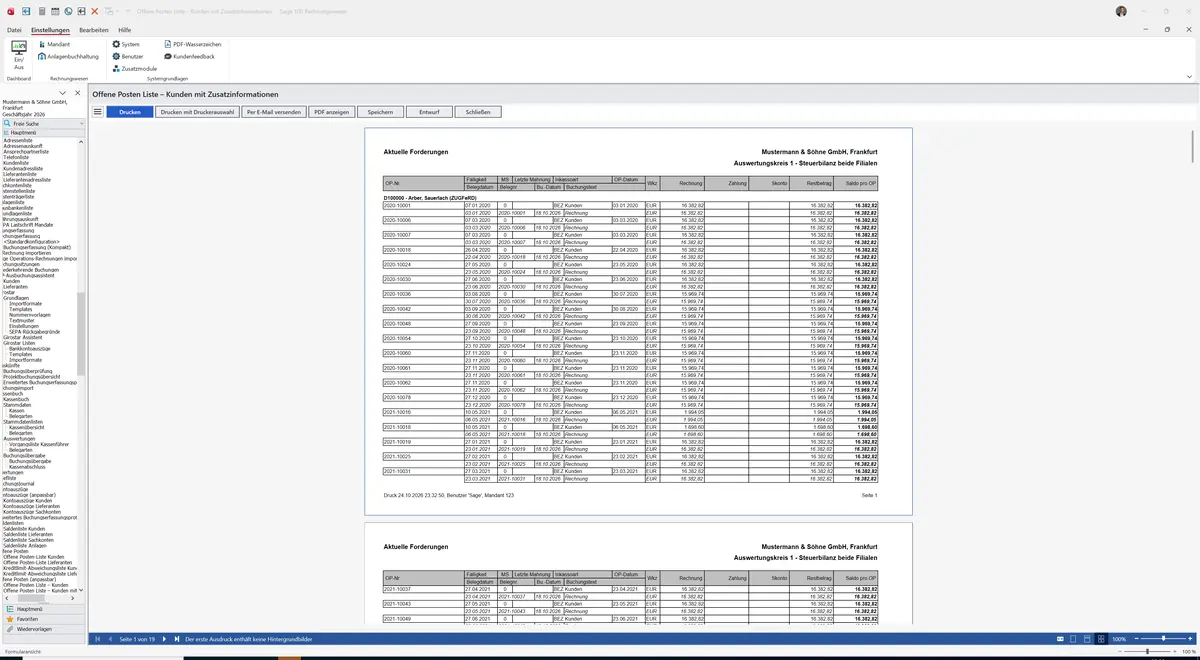Switch to the Einstellungen tab

pyautogui.click(x=50, y=30)
